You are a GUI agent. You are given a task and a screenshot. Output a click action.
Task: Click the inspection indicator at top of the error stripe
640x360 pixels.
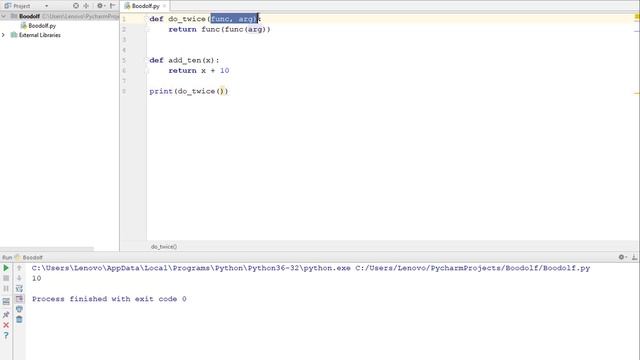point(637,17)
